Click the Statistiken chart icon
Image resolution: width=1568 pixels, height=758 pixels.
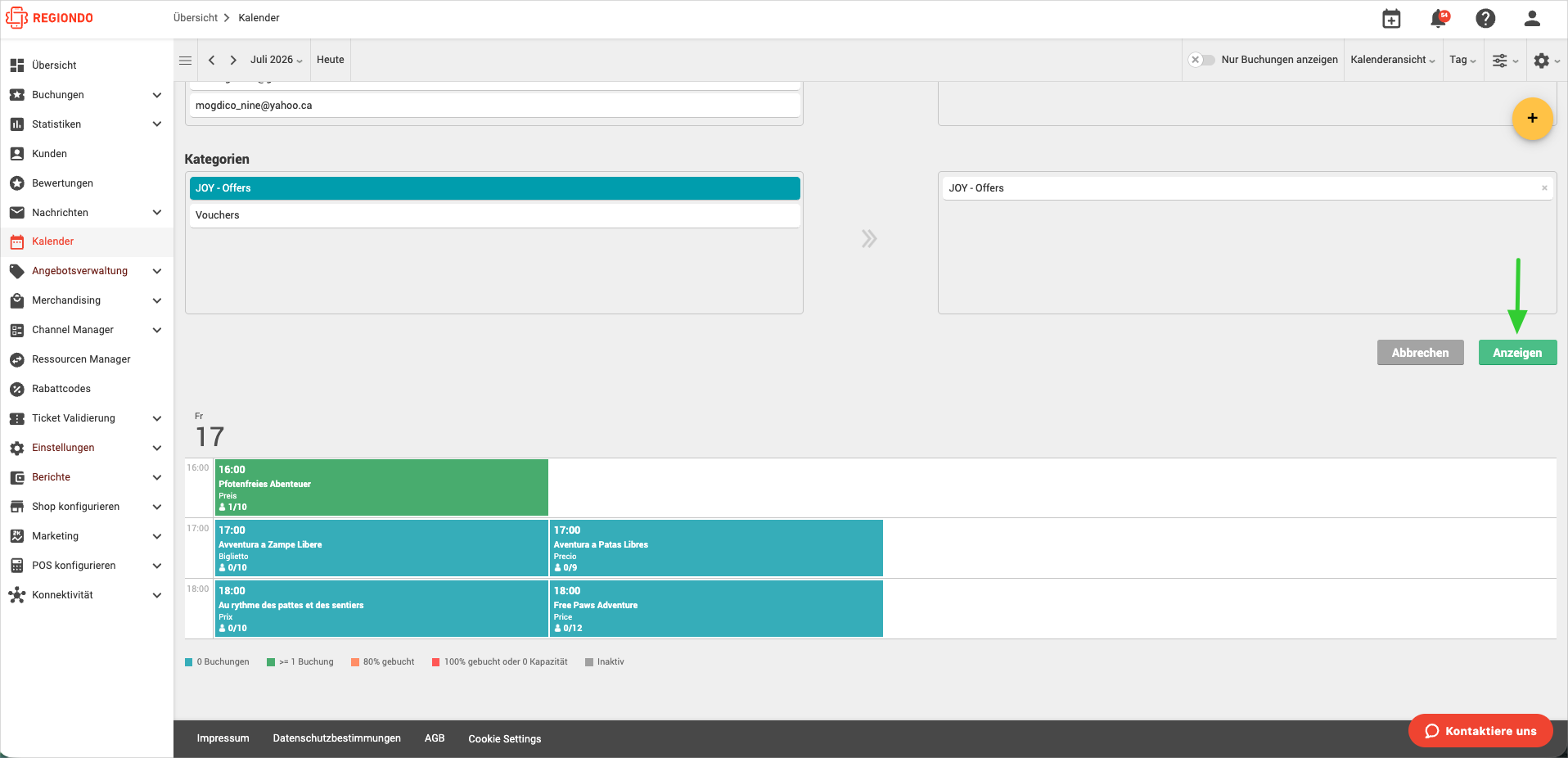(x=17, y=124)
